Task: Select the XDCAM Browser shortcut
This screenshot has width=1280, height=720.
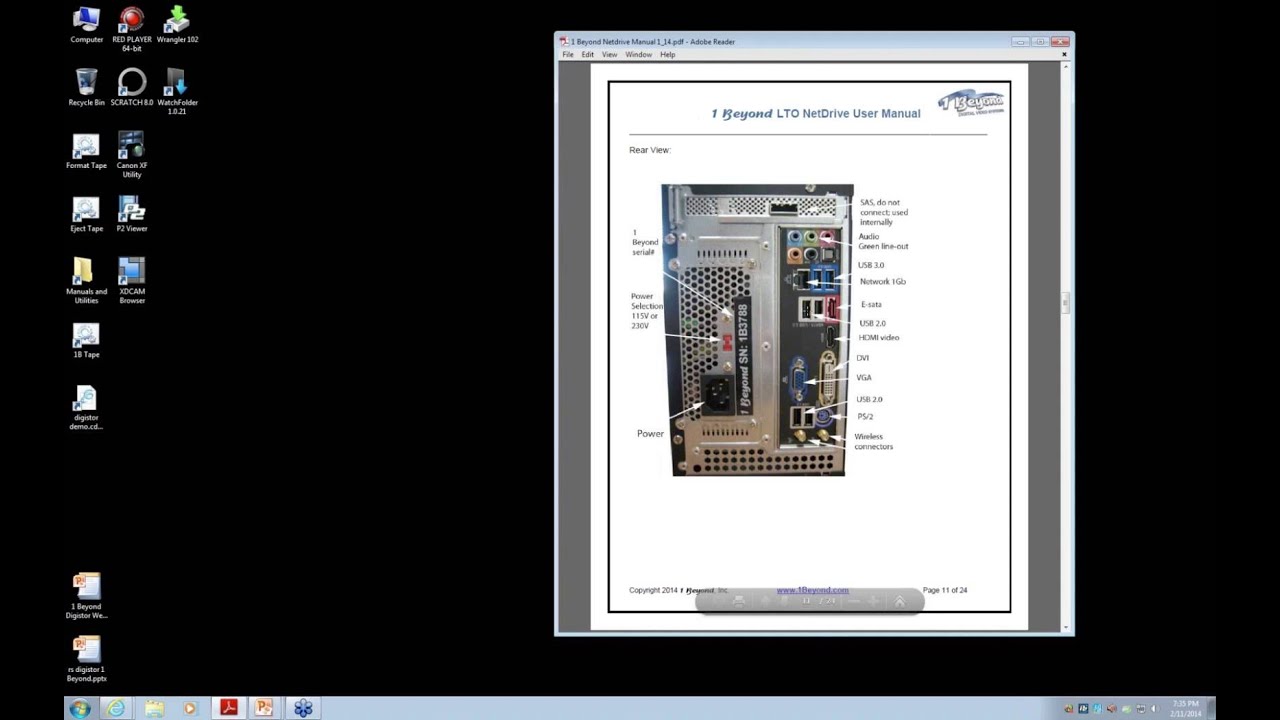Action: 131,280
